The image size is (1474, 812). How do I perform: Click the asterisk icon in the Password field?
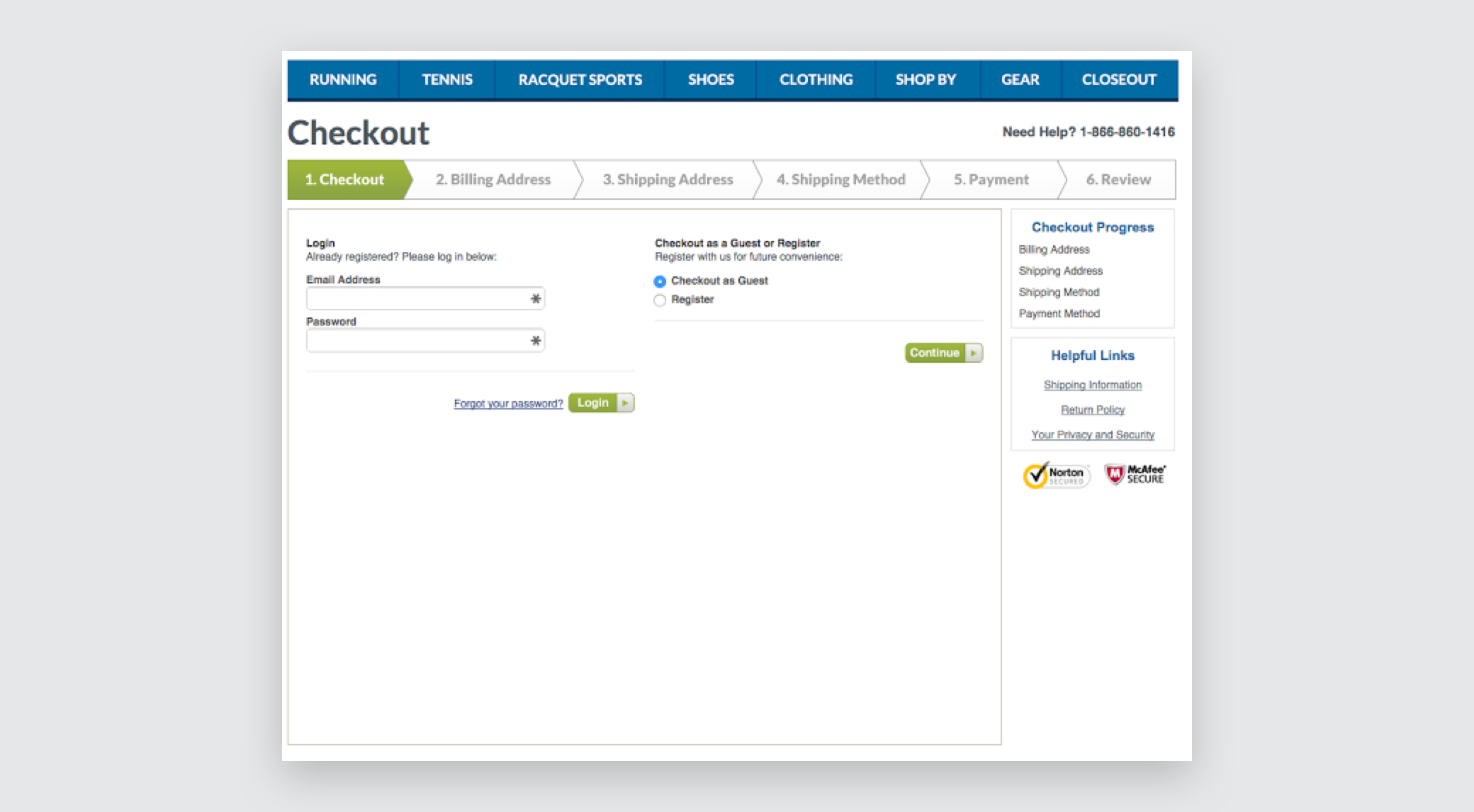click(534, 340)
